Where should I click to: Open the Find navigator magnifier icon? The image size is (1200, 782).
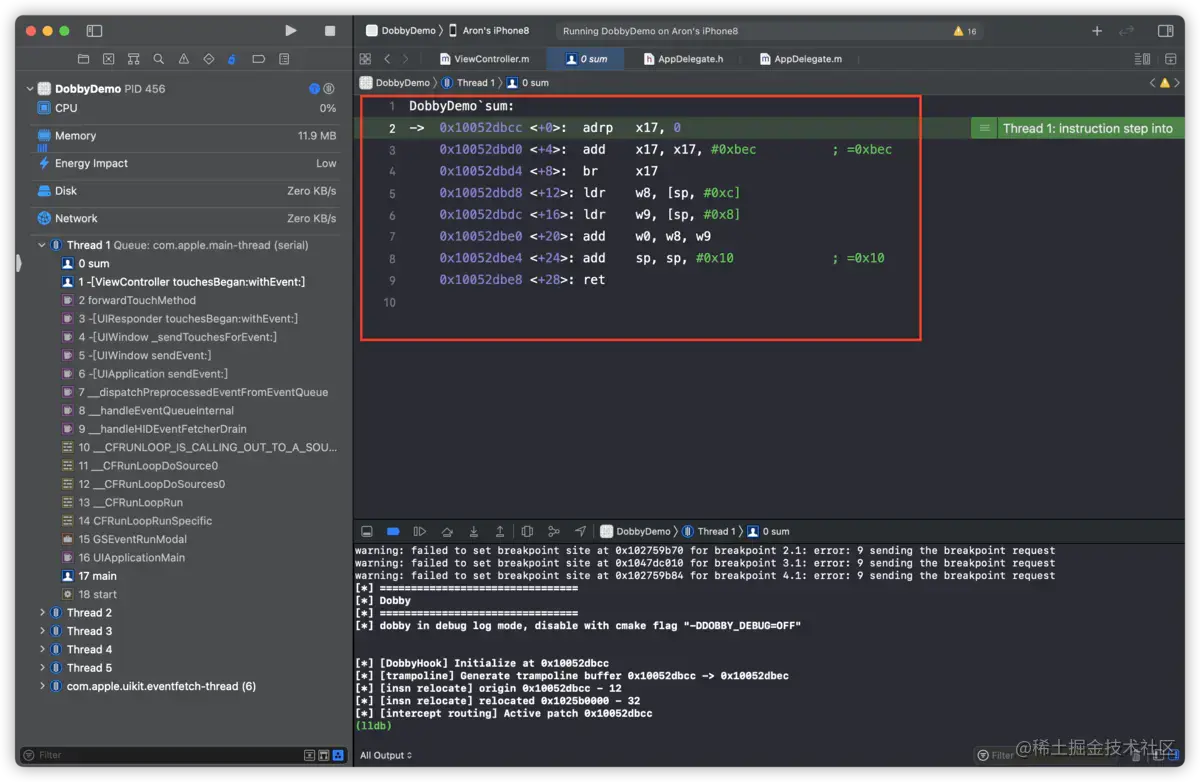[x=159, y=59]
